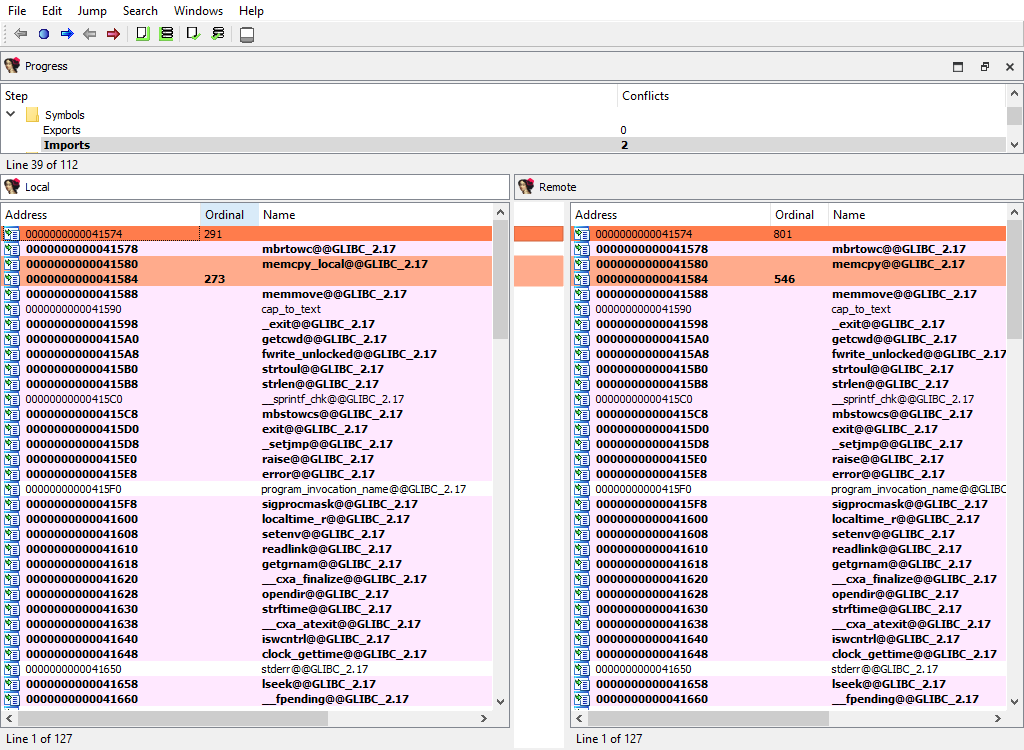Collapse the Symbols tree node
Image resolution: width=1024 pixels, height=750 pixels.
pyautogui.click(x=11, y=115)
